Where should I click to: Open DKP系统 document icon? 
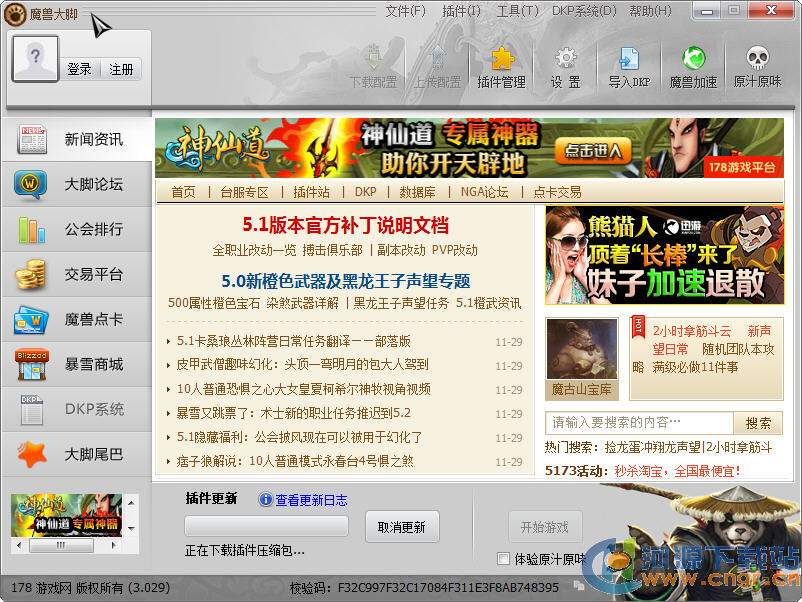point(32,409)
